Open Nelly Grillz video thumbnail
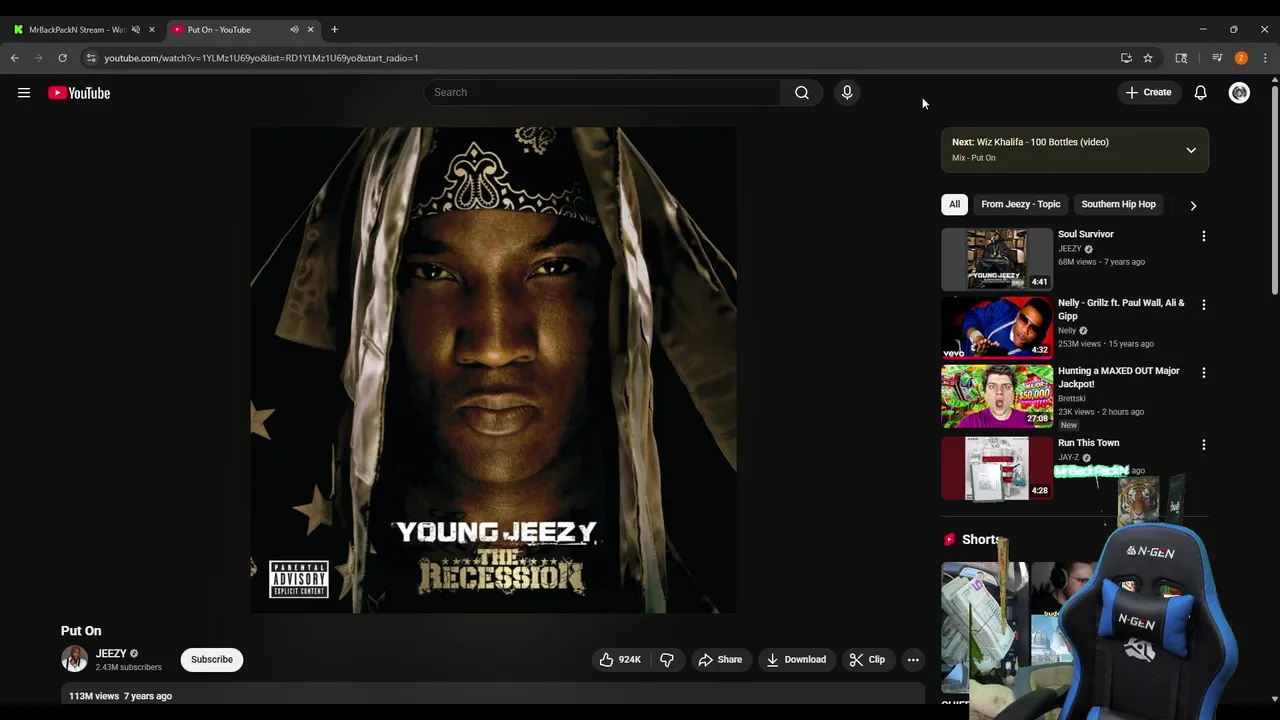This screenshot has width=1280, height=720. pos(997,328)
